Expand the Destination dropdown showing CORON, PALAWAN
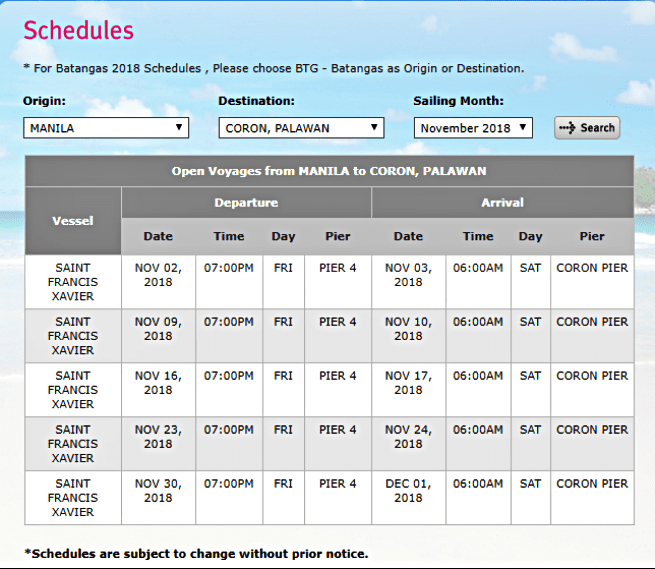Screen dimensions: 655x569 pyautogui.click(x=301, y=128)
